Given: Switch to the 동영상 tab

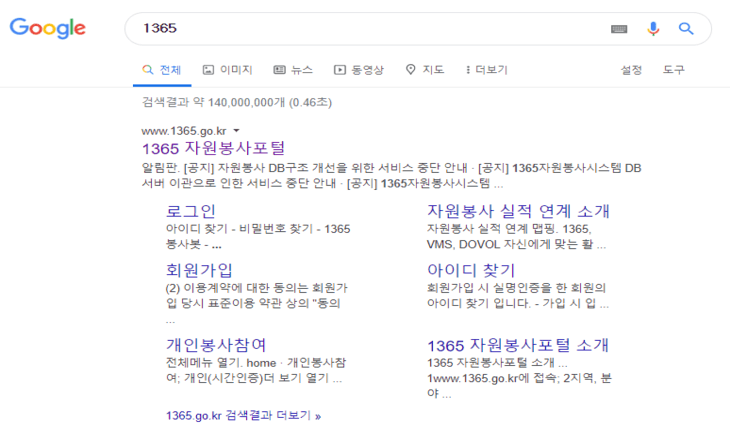Looking at the screenshot, I should click(358, 70).
